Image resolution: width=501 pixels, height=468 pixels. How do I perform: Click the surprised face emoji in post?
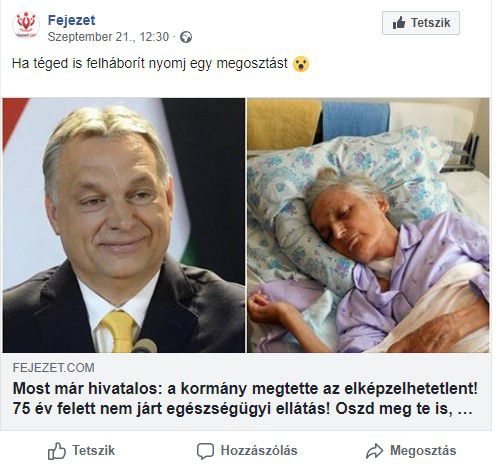[x=301, y=64]
